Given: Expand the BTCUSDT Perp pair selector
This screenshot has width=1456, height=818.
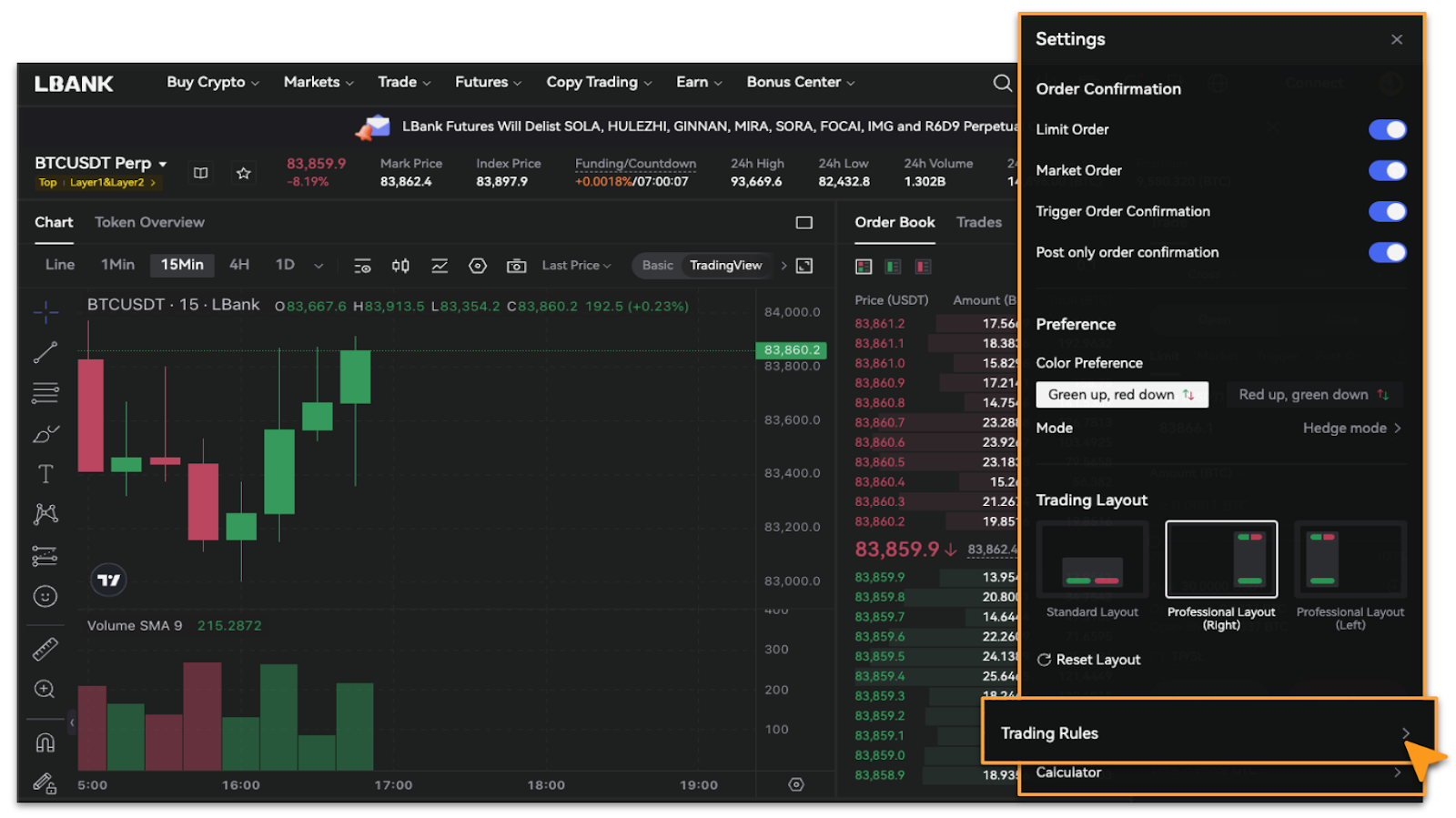Looking at the screenshot, I should coord(101,164).
